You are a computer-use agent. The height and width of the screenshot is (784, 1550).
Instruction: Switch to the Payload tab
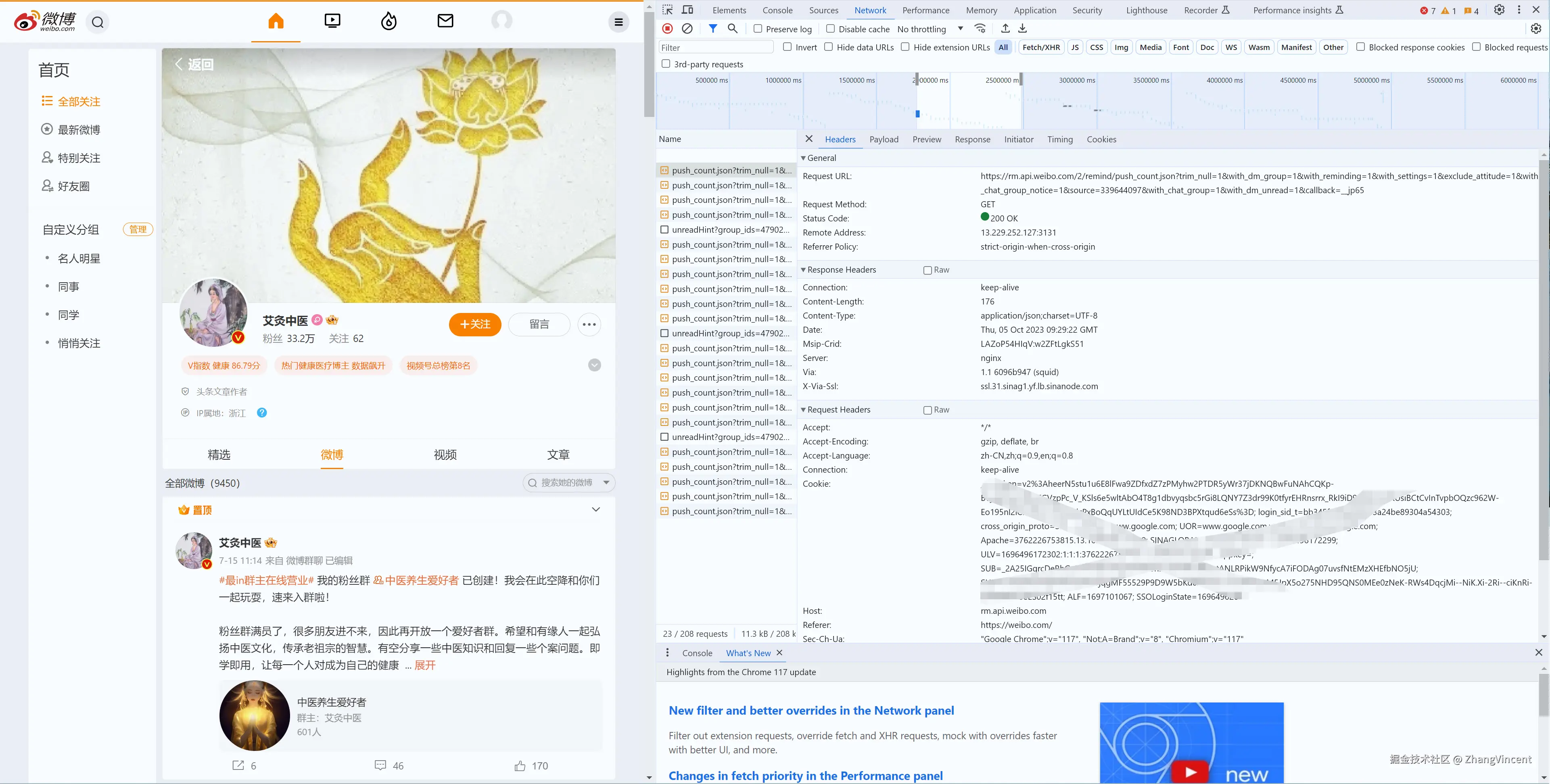(x=883, y=139)
